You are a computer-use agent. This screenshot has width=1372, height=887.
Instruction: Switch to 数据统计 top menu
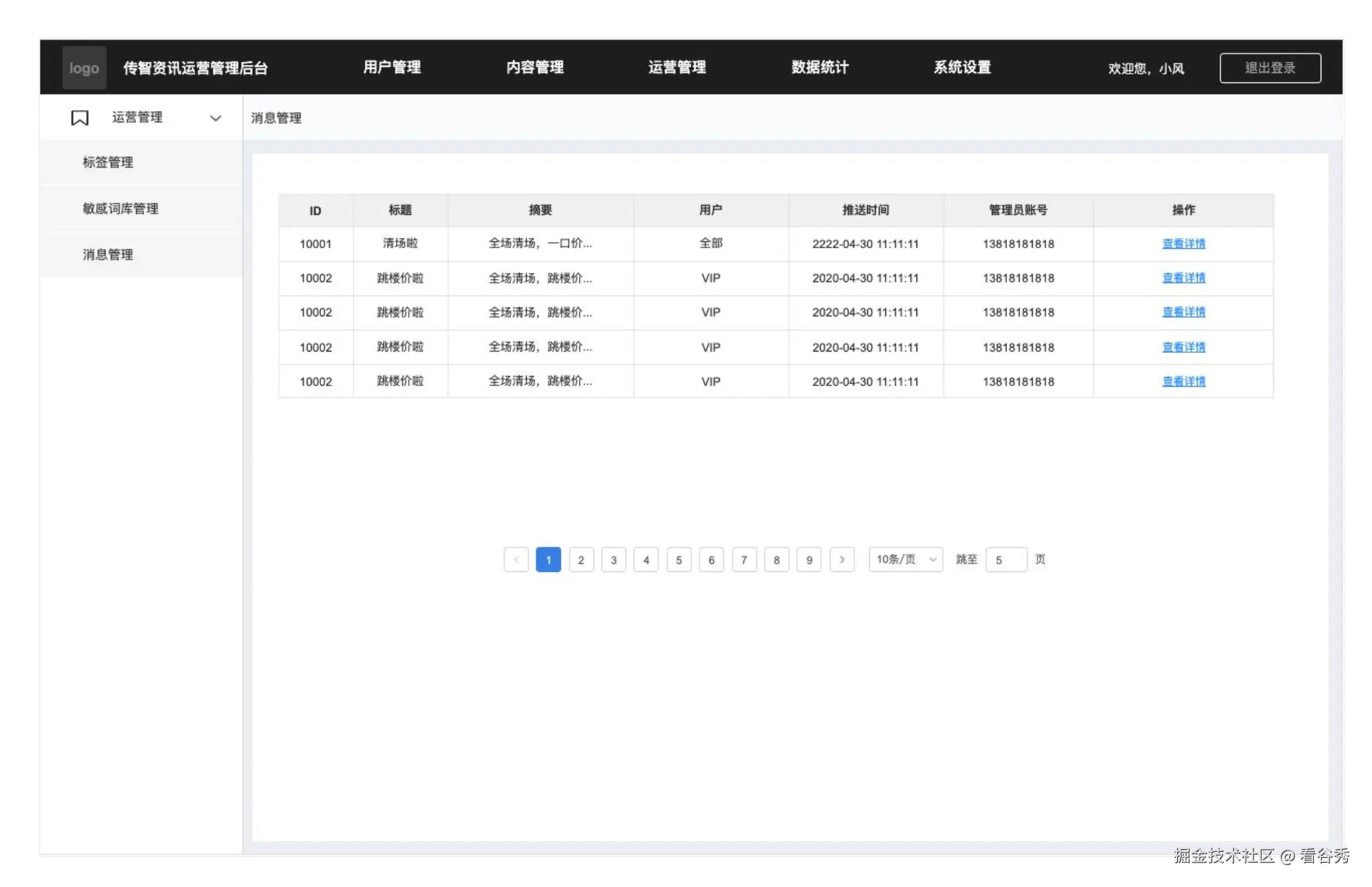820,68
